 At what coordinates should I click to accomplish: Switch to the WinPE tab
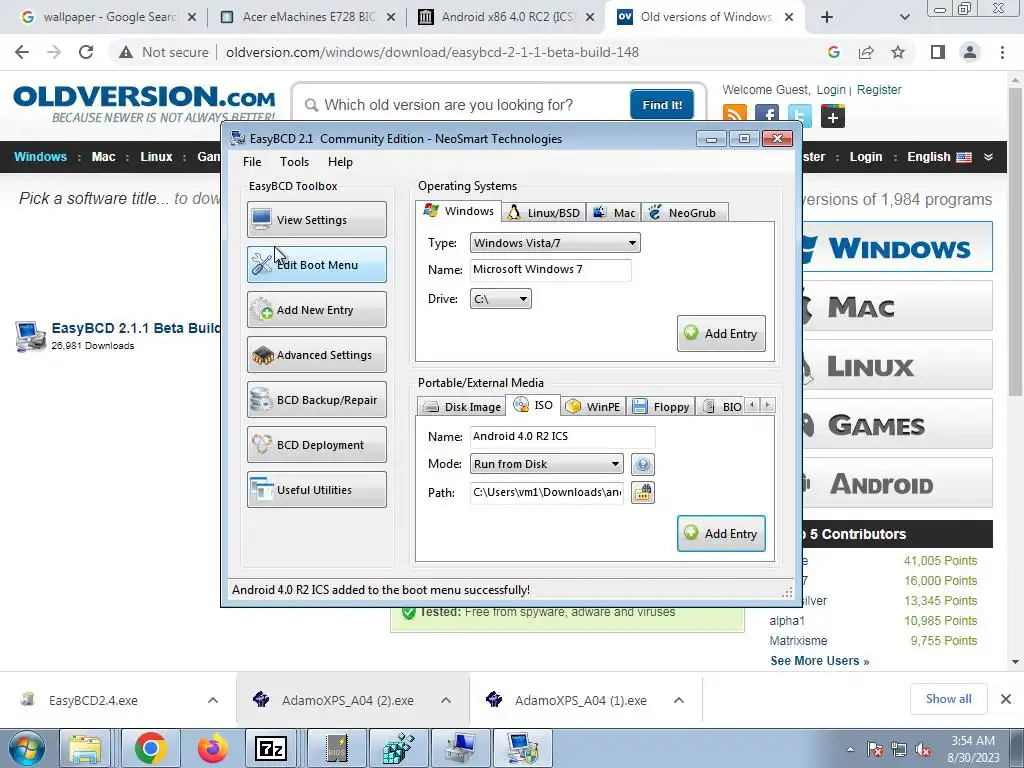[594, 407]
